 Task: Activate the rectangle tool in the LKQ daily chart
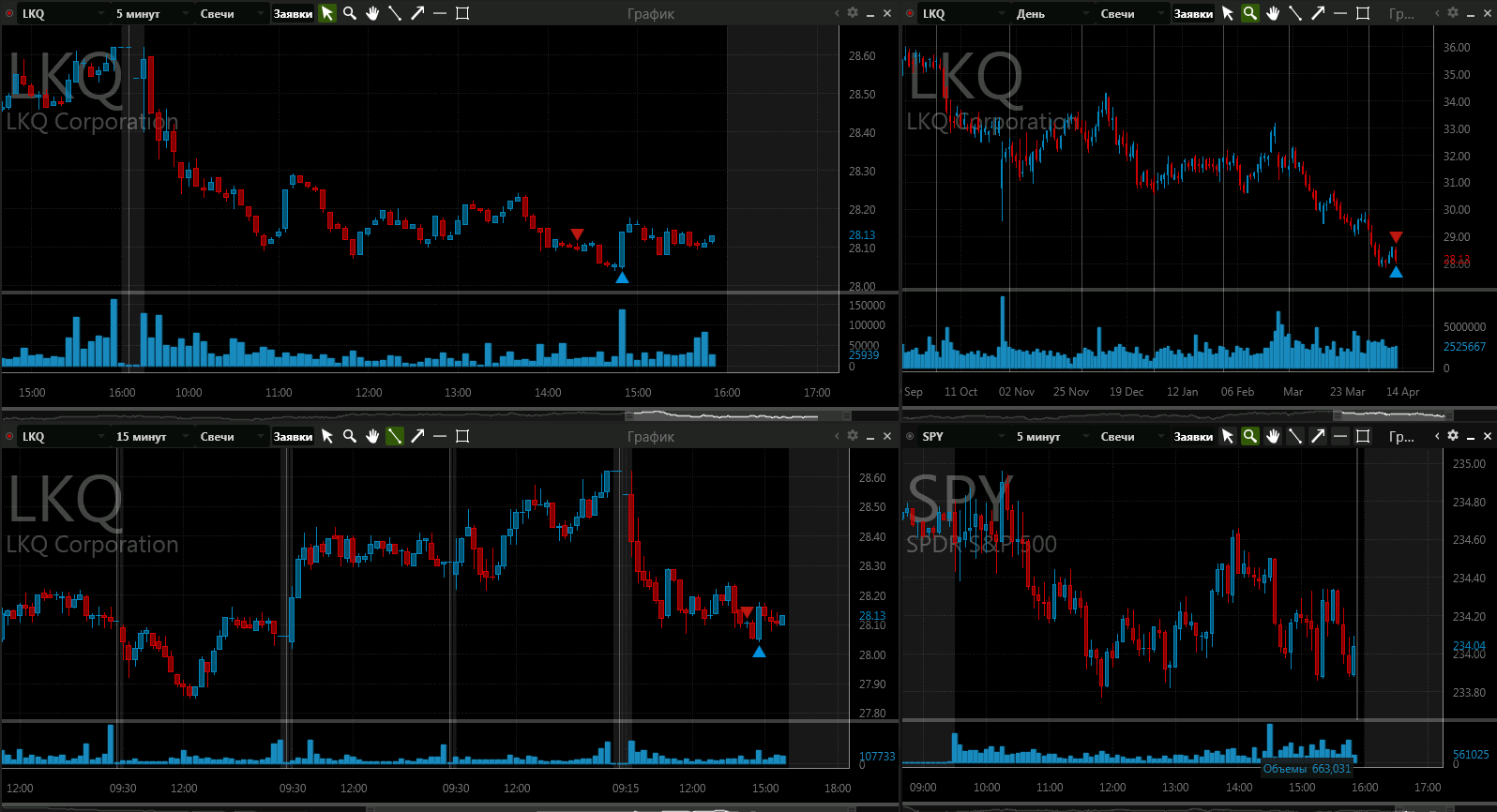click(x=1363, y=13)
